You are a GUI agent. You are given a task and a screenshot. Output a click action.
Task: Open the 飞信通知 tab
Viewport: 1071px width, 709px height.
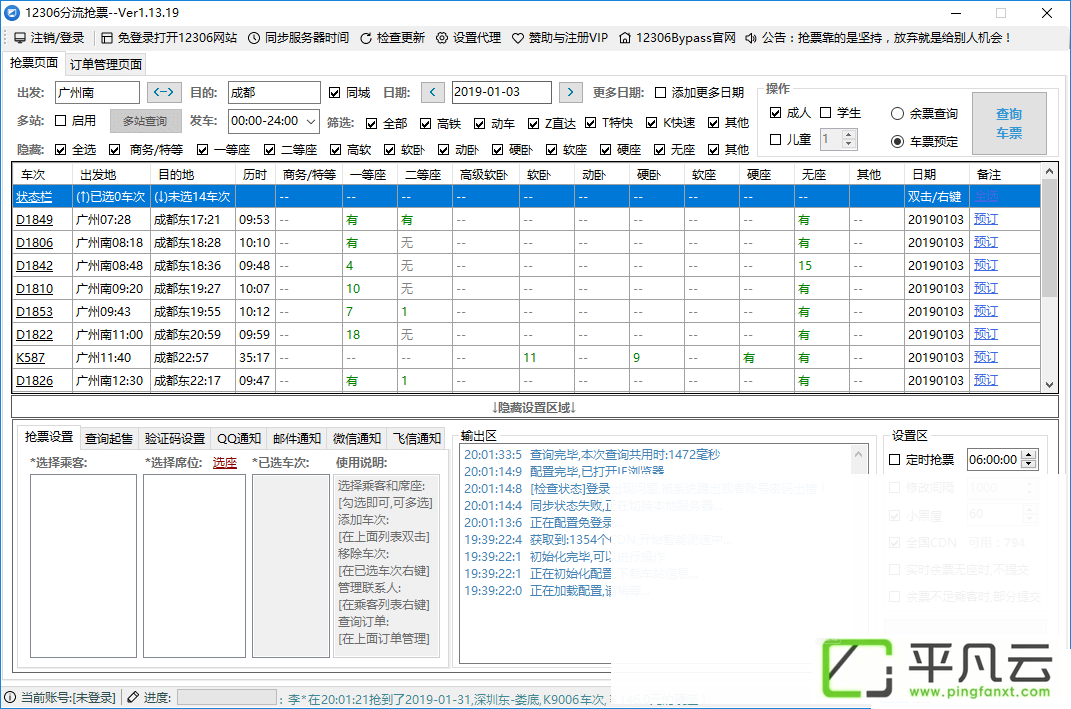pyautogui.click(x=417, y=439)
